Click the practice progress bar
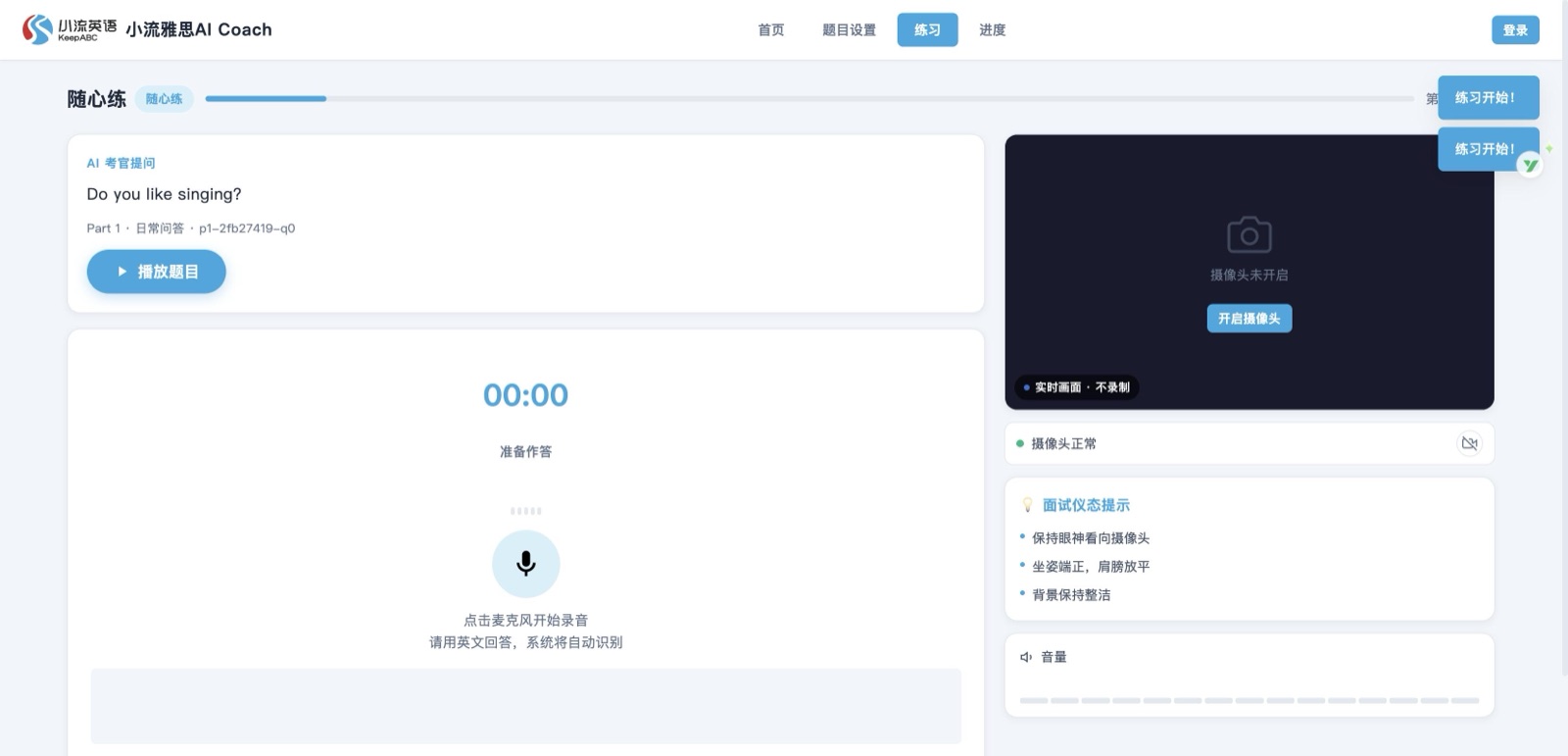 (x=809, y=99)
